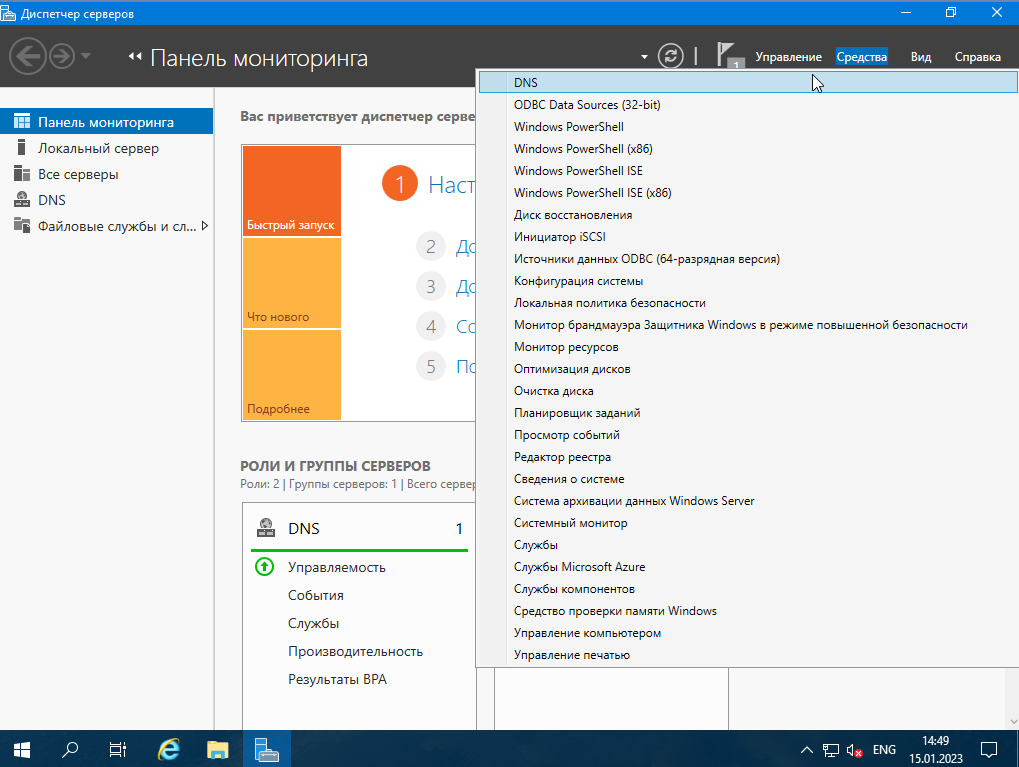
Task: Open События in the DNS tile
Action: coord(316,595)
